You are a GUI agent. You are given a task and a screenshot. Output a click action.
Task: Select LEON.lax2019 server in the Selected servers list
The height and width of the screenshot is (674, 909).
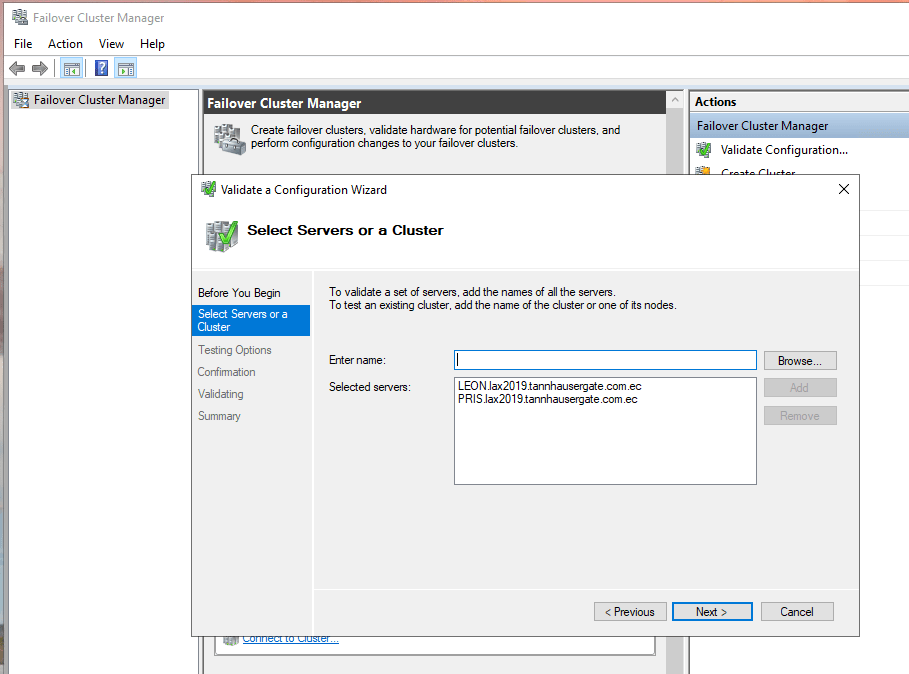tap(548, 385)
